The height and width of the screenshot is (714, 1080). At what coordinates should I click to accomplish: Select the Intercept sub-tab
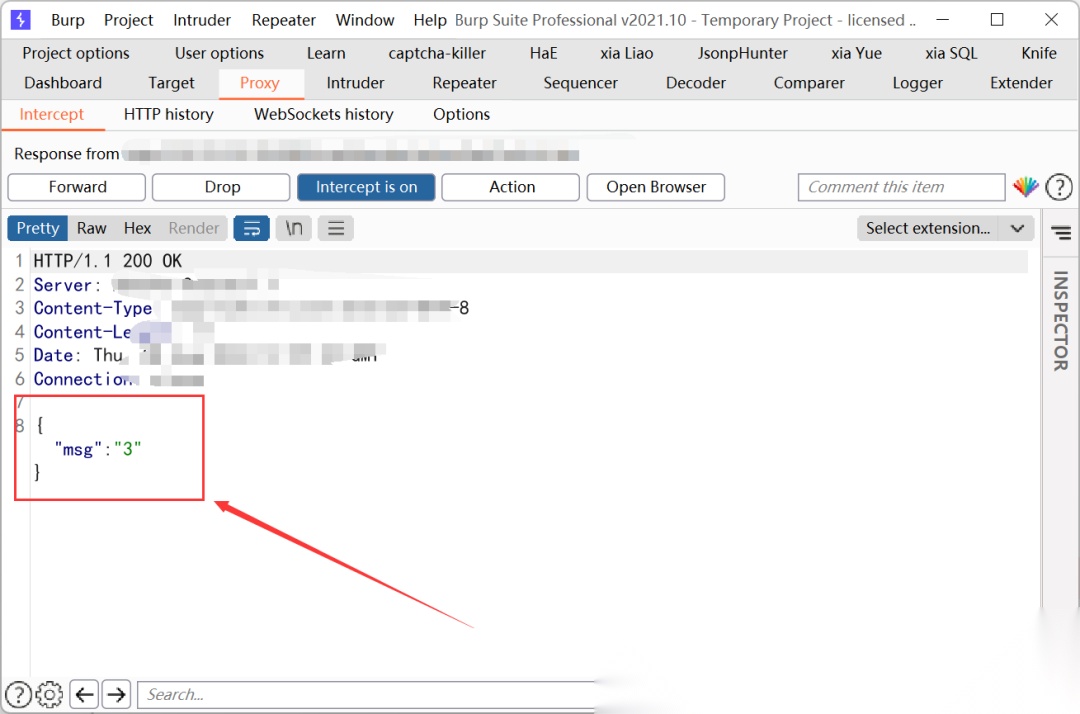[52, 114]
